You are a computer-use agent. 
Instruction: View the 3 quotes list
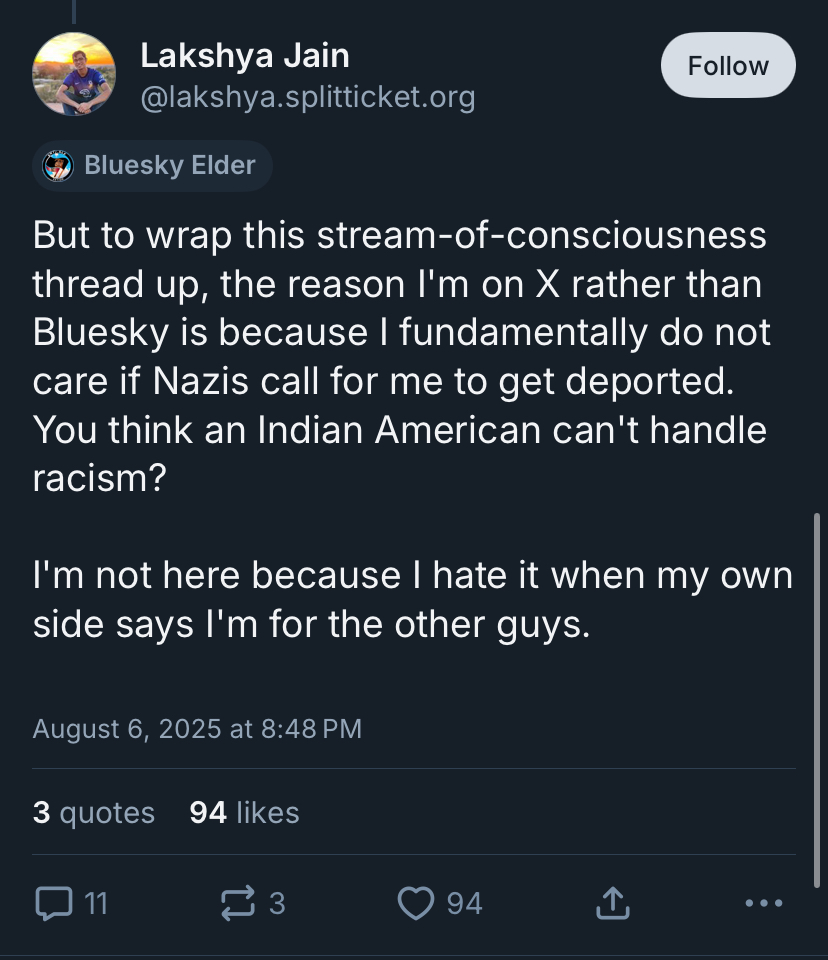(x=94, y=812)
